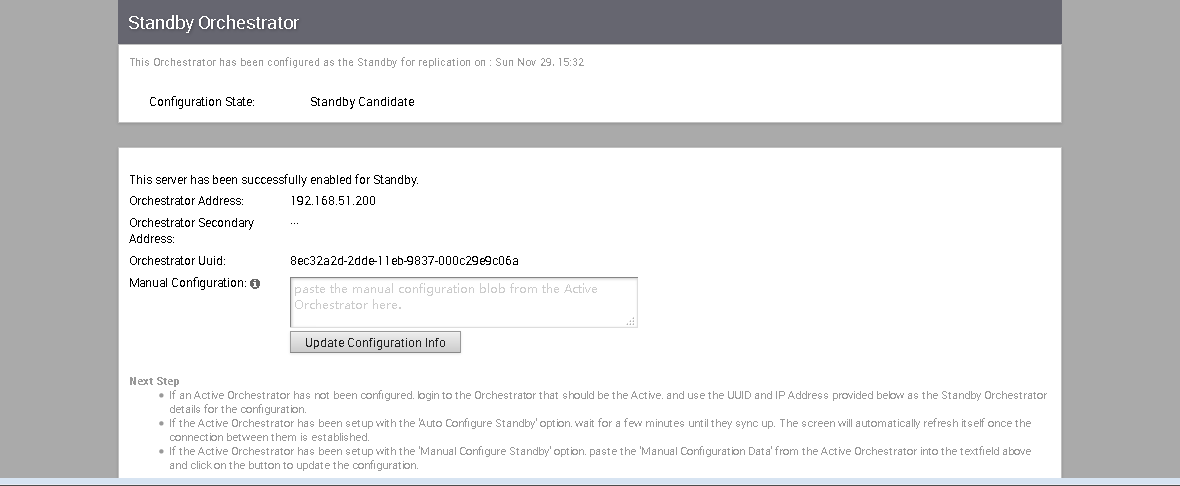Click the successfully enabled for Standby message
The image size is (1180, 486).
tap(274, 180)
